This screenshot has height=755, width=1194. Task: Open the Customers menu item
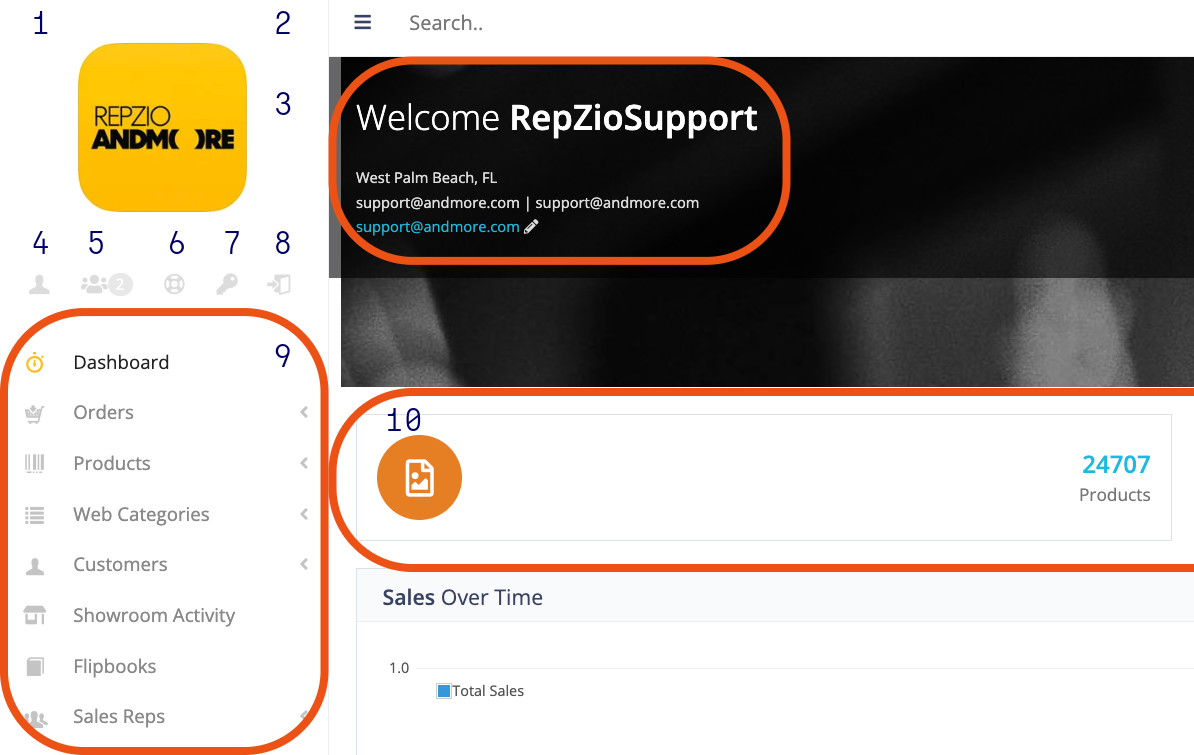click(x=120, y=565)
